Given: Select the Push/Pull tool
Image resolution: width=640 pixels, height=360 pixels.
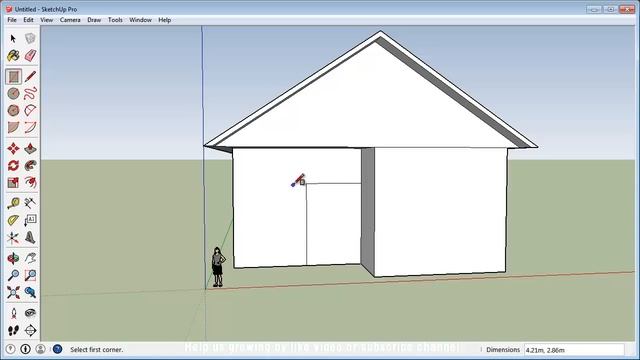Looking at the screenshot, I should pyautogui.click(x=30, y=149).
